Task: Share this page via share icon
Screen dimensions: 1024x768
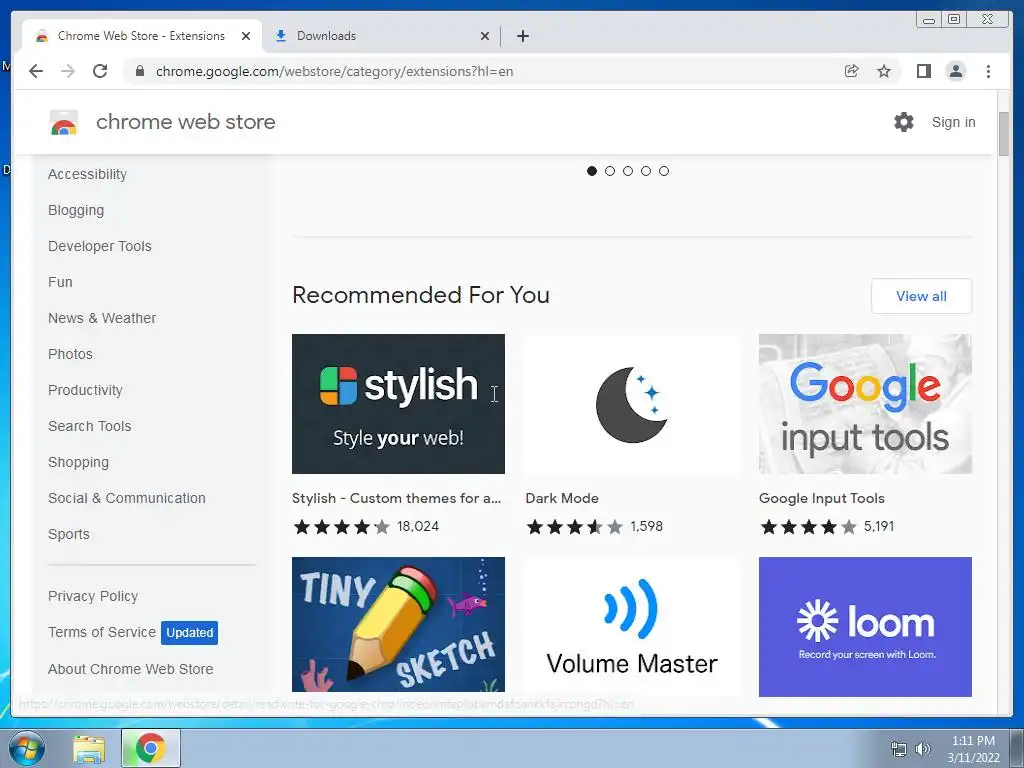Action: tap(851, 71)
